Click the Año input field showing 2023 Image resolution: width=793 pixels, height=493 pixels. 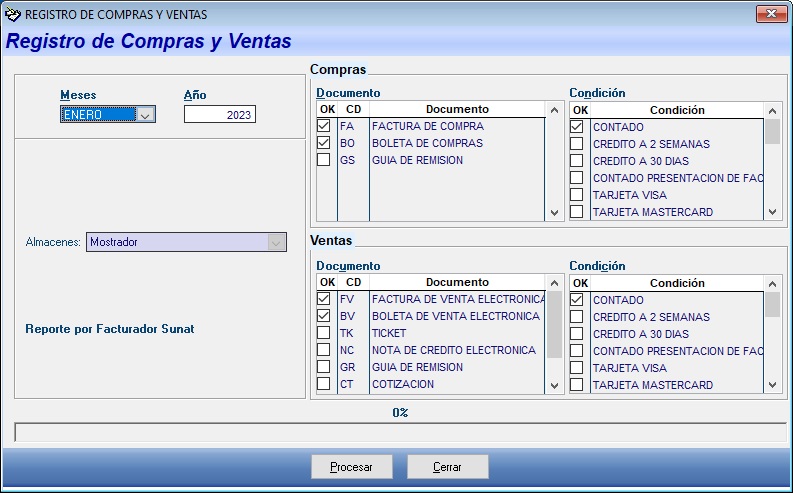[219, 115]
